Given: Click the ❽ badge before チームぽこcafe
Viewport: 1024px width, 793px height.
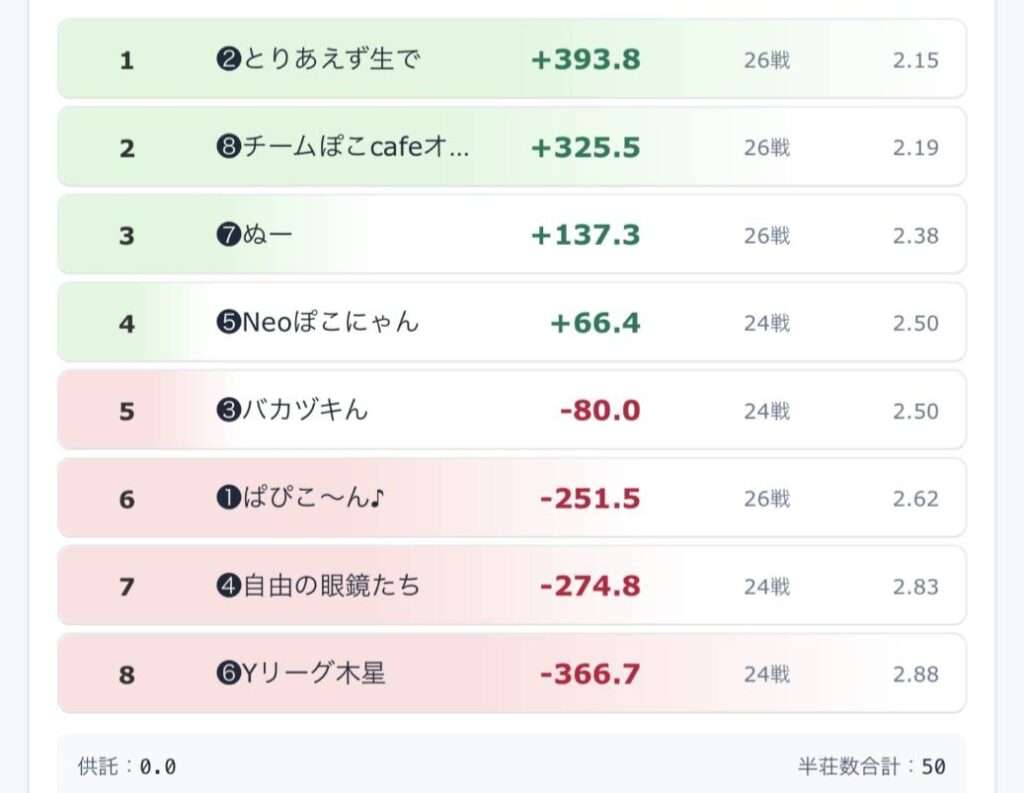Looking at the screenshot, I should tap(229, 148).
